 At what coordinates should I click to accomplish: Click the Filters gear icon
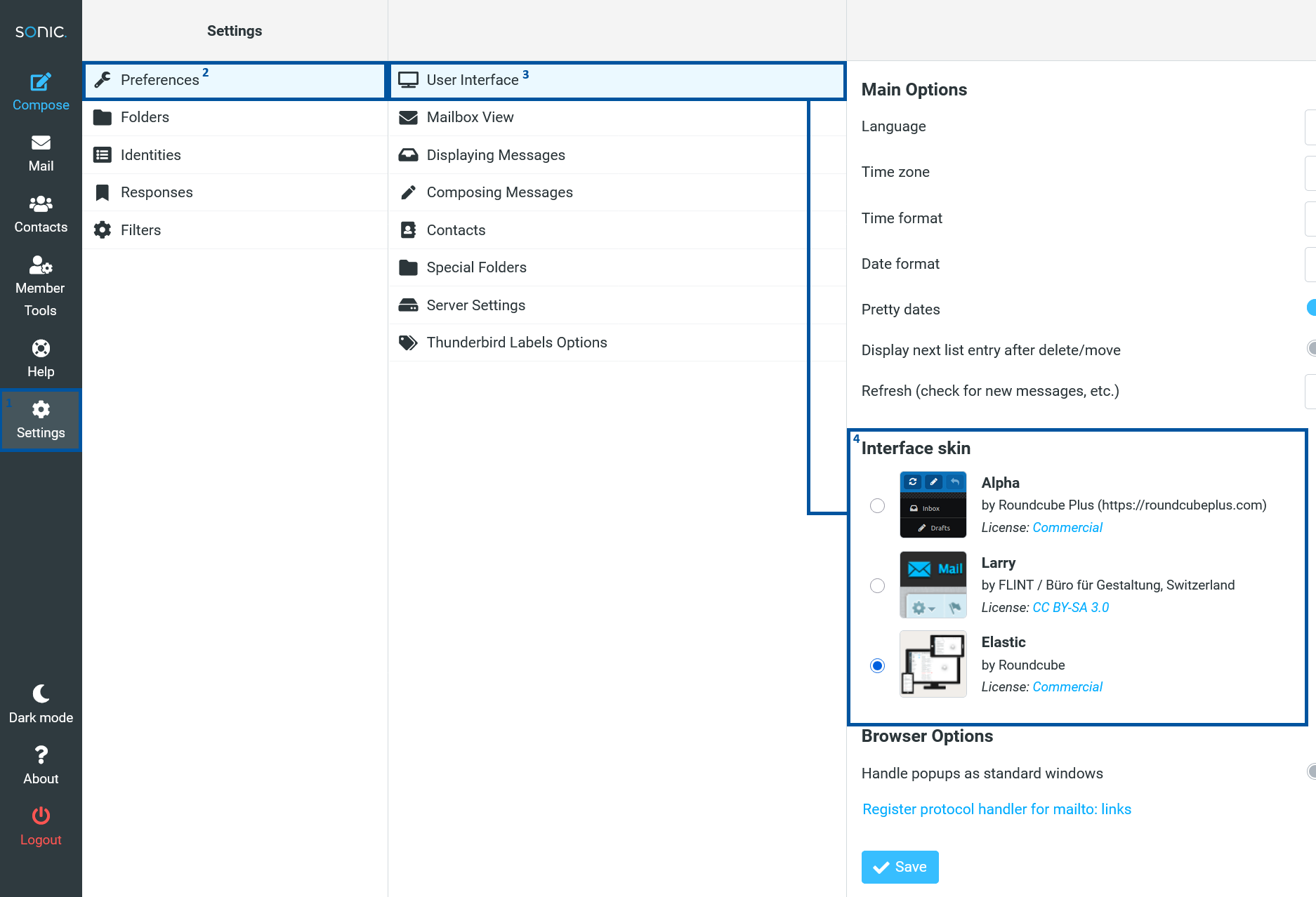pyautogui.click(x=103, y=230)
